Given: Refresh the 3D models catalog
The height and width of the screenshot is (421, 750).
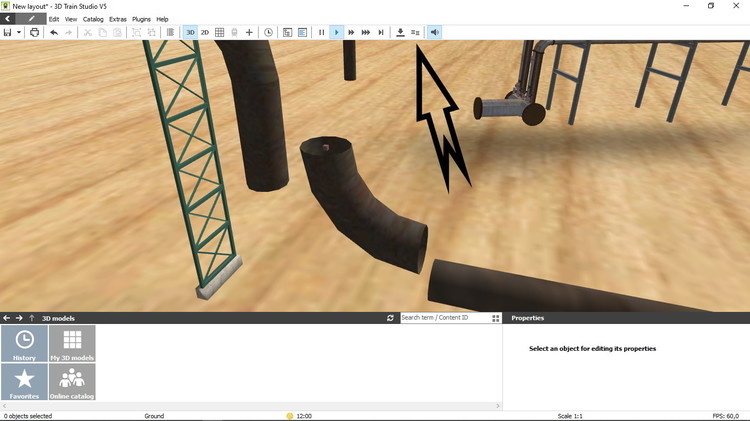Looking at the screenshot, I should pos(390,318).
